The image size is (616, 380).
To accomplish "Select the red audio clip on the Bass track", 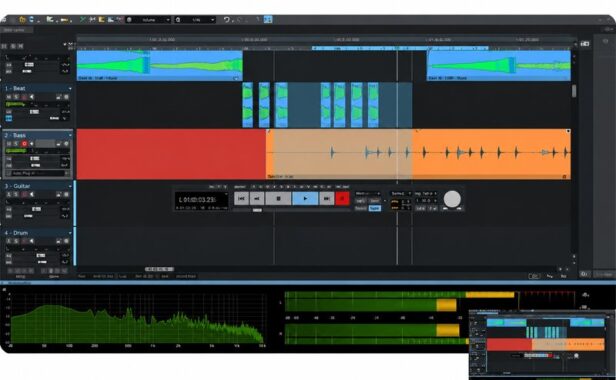I will 171,154.
